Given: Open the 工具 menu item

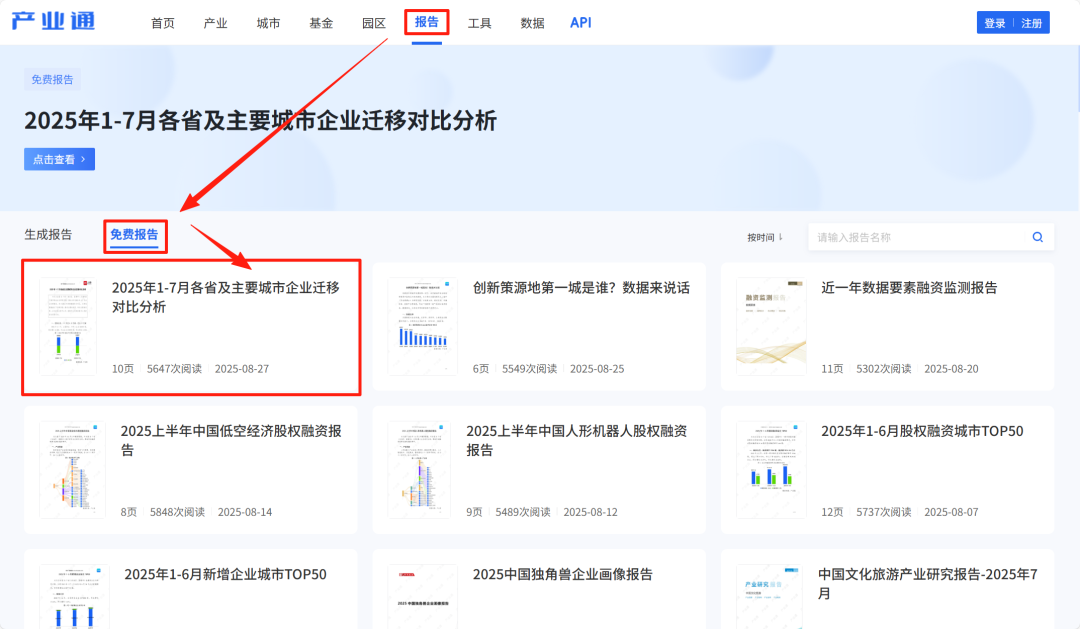Looking at the screenshot, I should (x=479, y=23).
